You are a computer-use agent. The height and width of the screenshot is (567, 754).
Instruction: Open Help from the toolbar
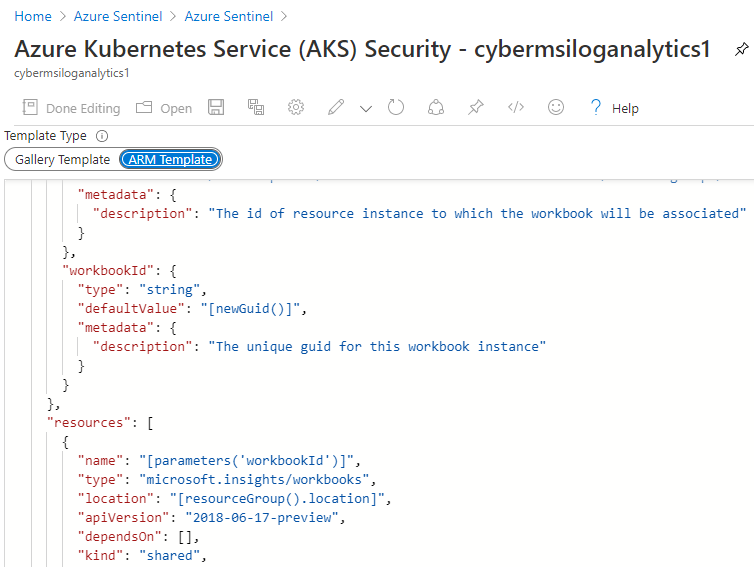coord(615,108)
